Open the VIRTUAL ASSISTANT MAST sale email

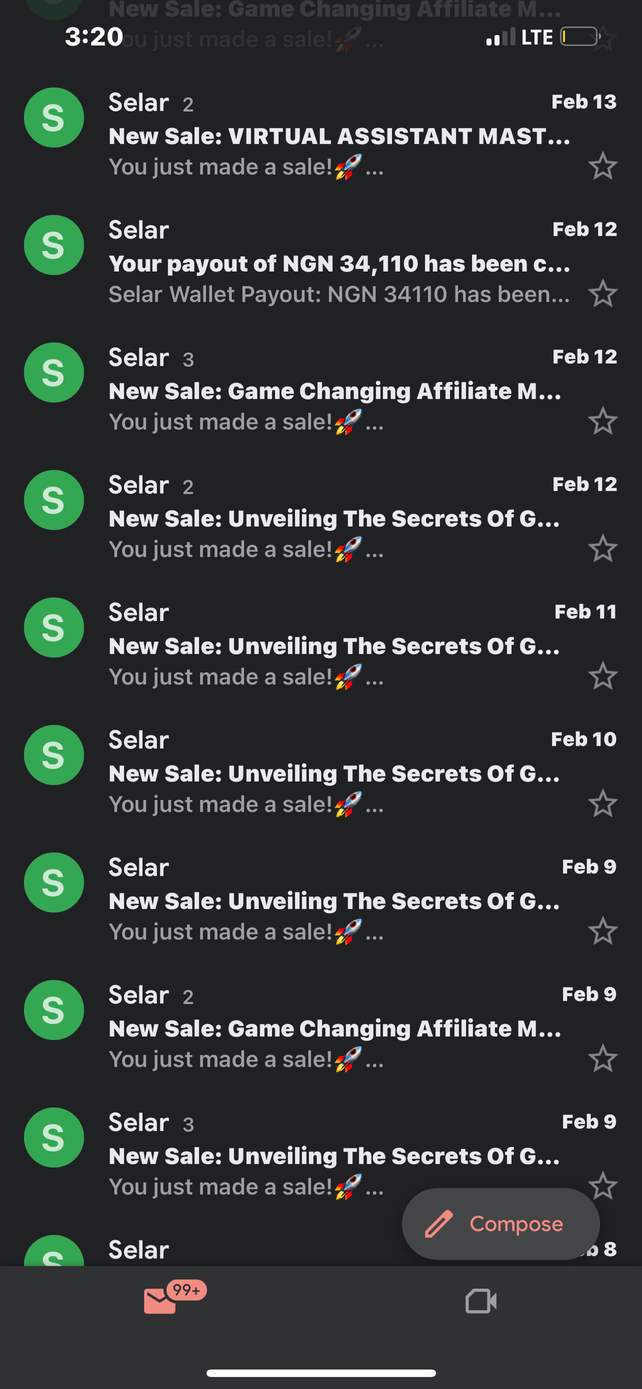pos(338,137)
